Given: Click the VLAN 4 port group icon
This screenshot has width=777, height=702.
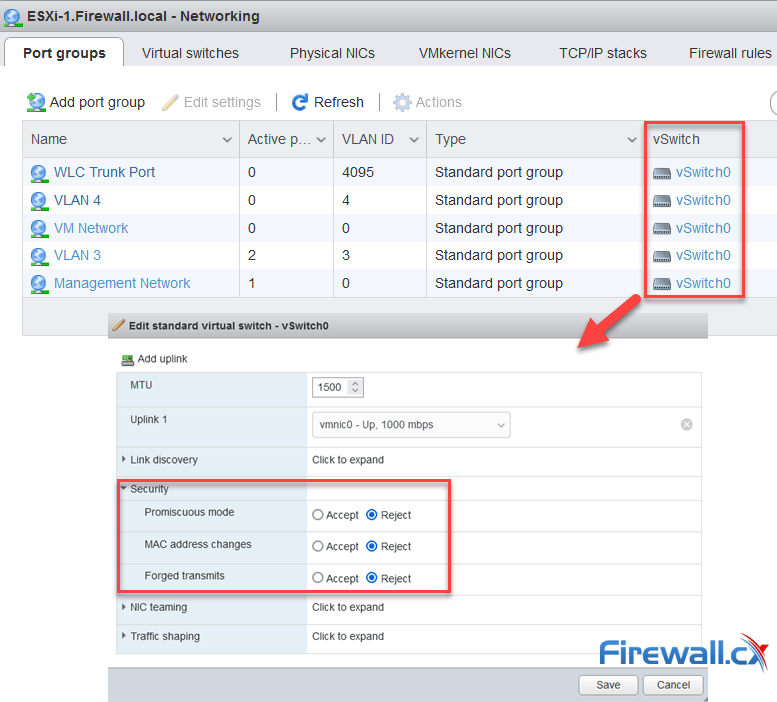Looking at the screenshot, I should 39,201.
